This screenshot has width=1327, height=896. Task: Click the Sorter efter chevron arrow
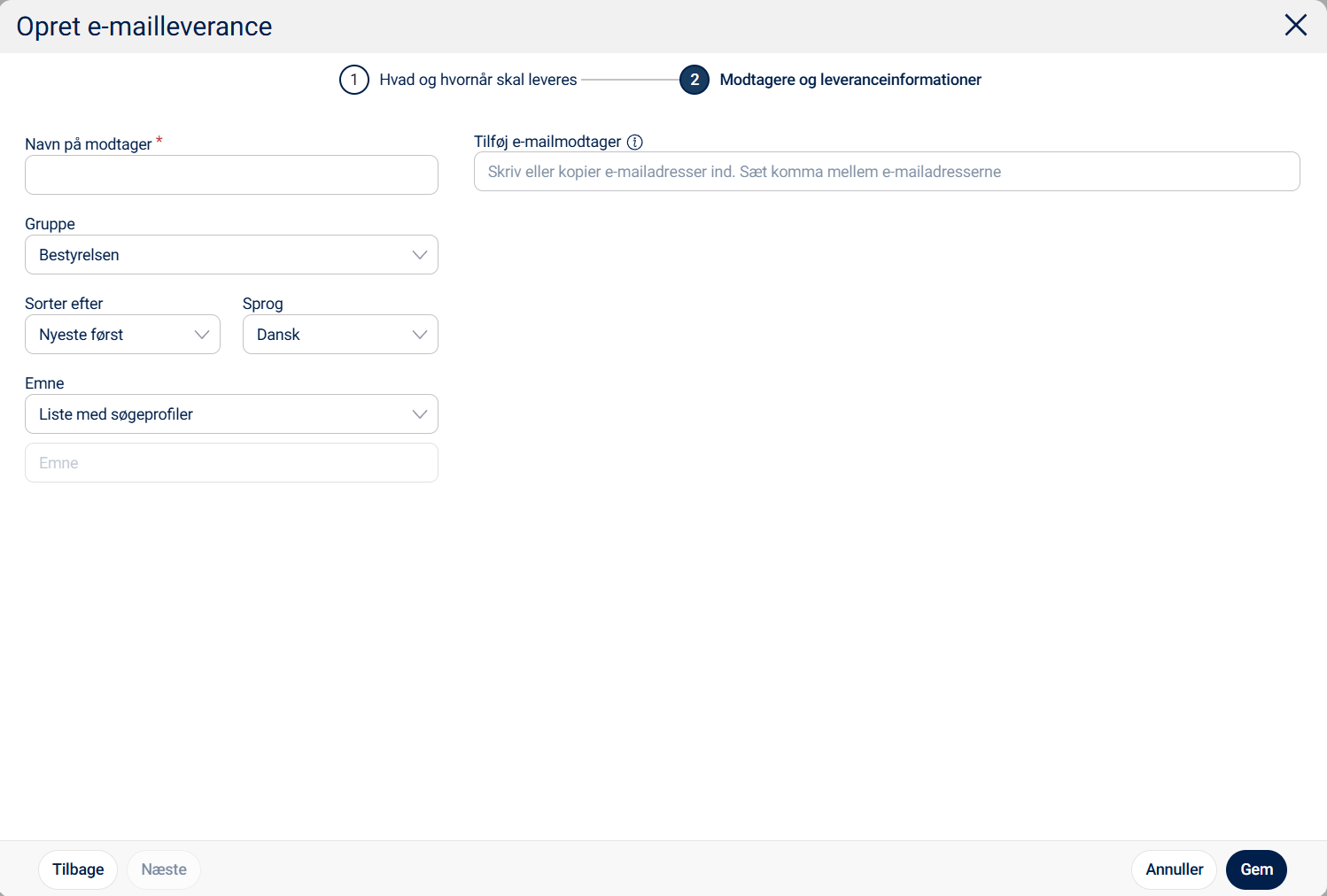(x=202, y=335)
